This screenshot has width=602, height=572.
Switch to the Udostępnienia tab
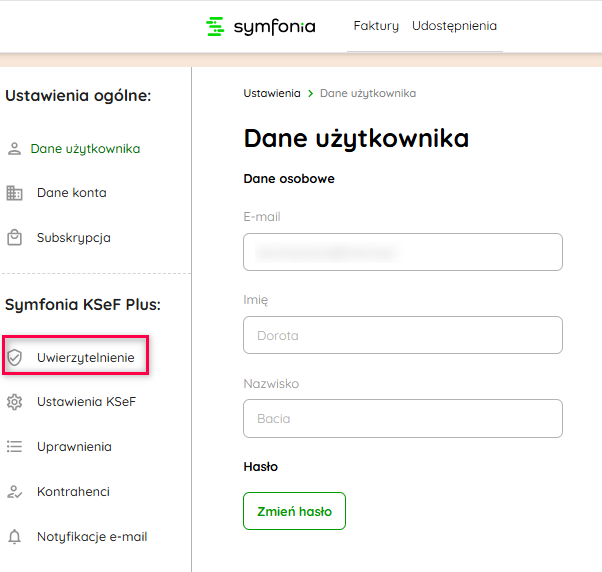coord(454,26)
